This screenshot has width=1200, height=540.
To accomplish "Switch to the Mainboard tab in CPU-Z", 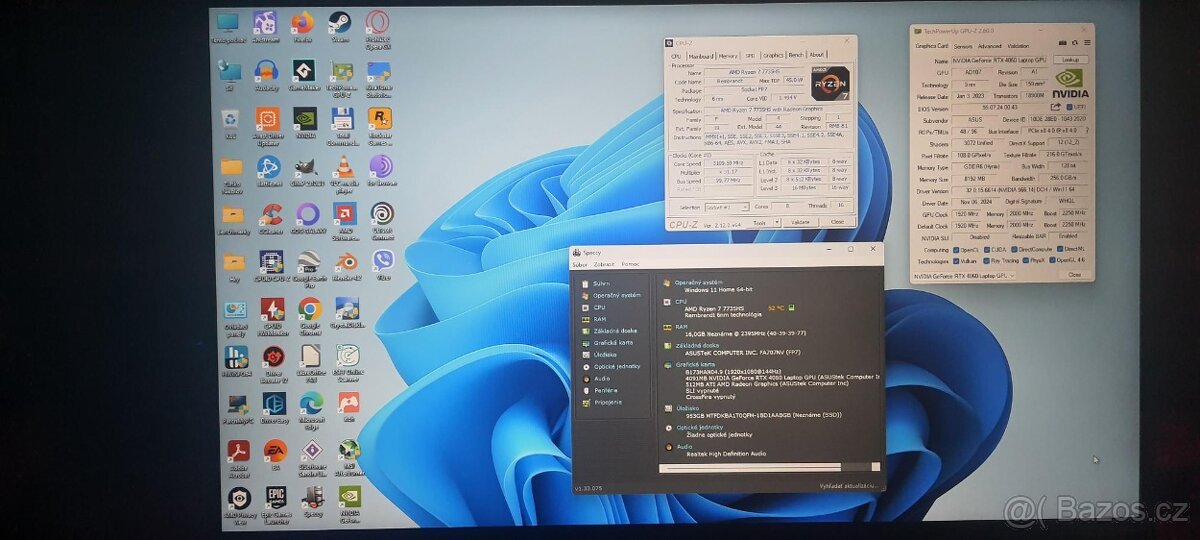I will pyautogui.click(x=701, y=56).
